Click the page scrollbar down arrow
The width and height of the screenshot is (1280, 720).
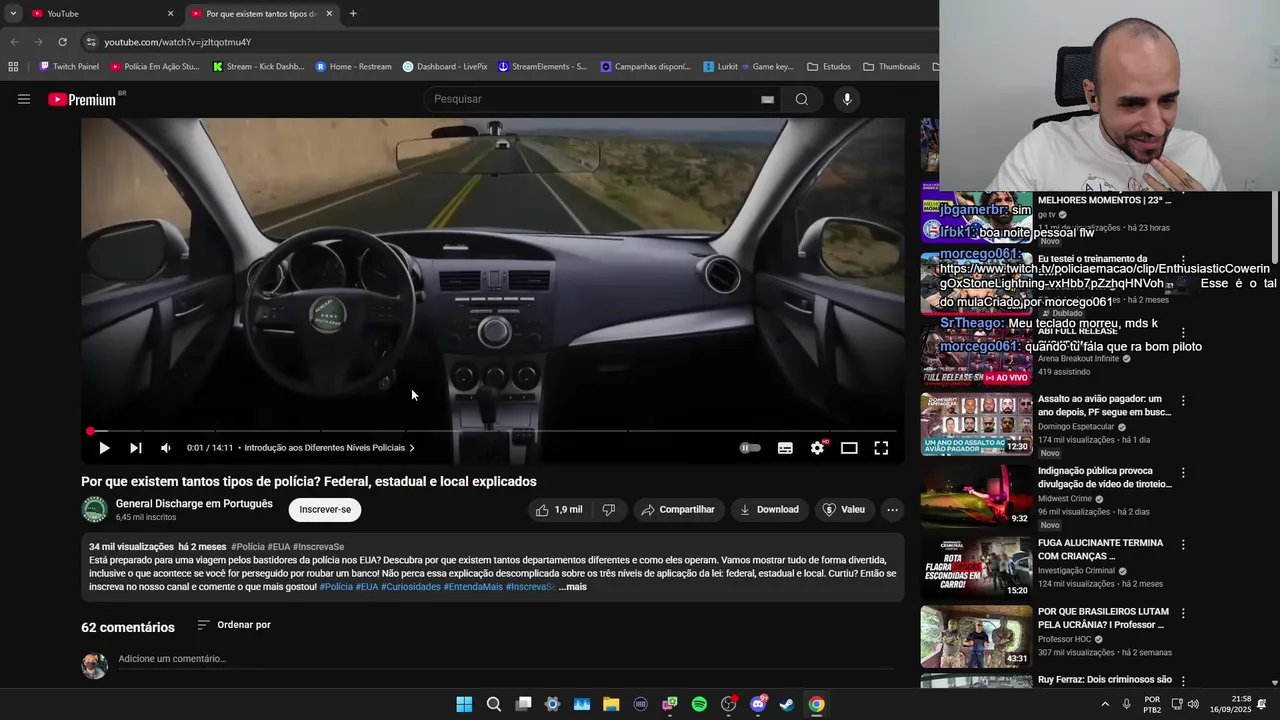[1274, 683]
